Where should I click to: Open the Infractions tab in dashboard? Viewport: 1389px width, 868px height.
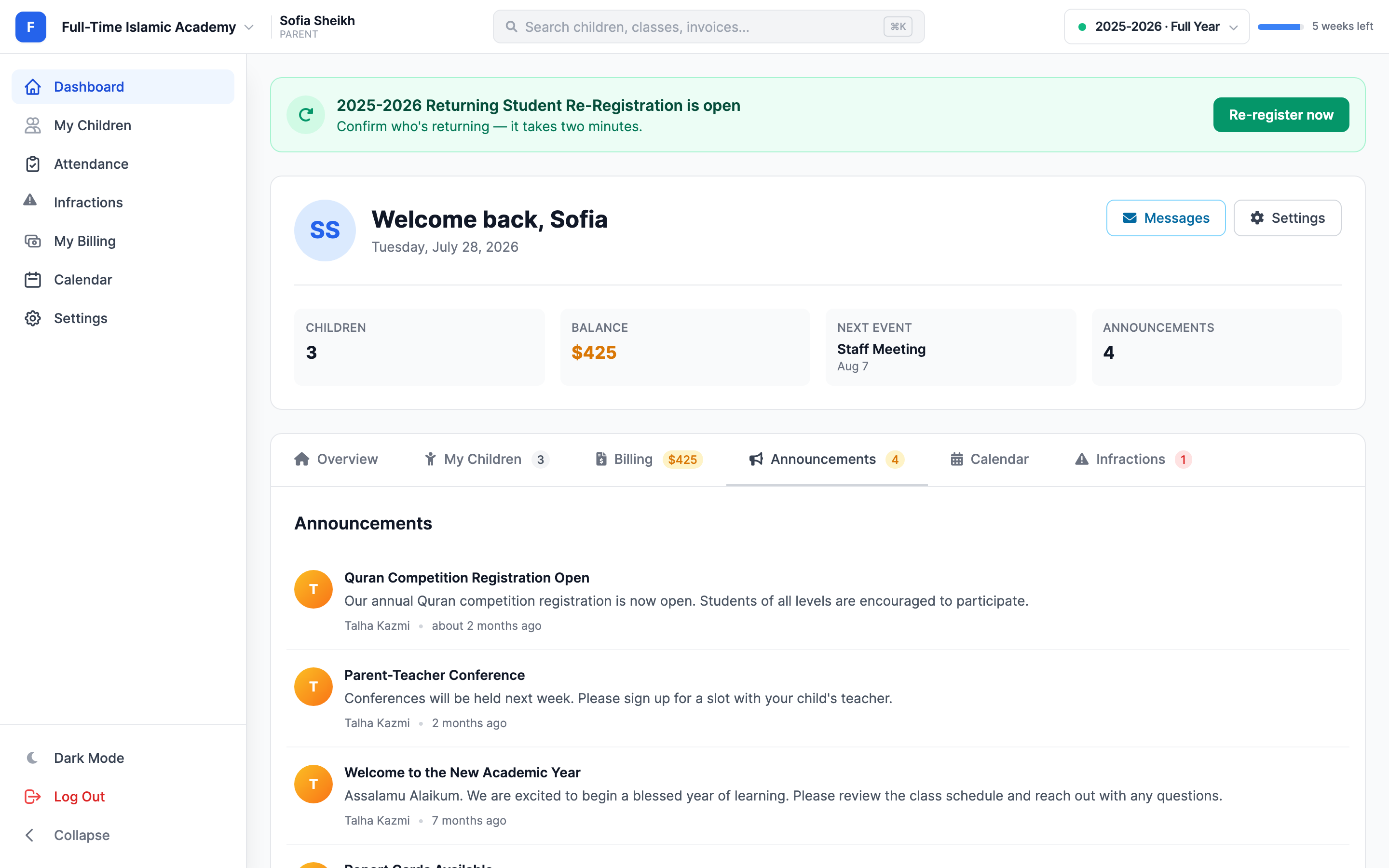pos(1133,459)
